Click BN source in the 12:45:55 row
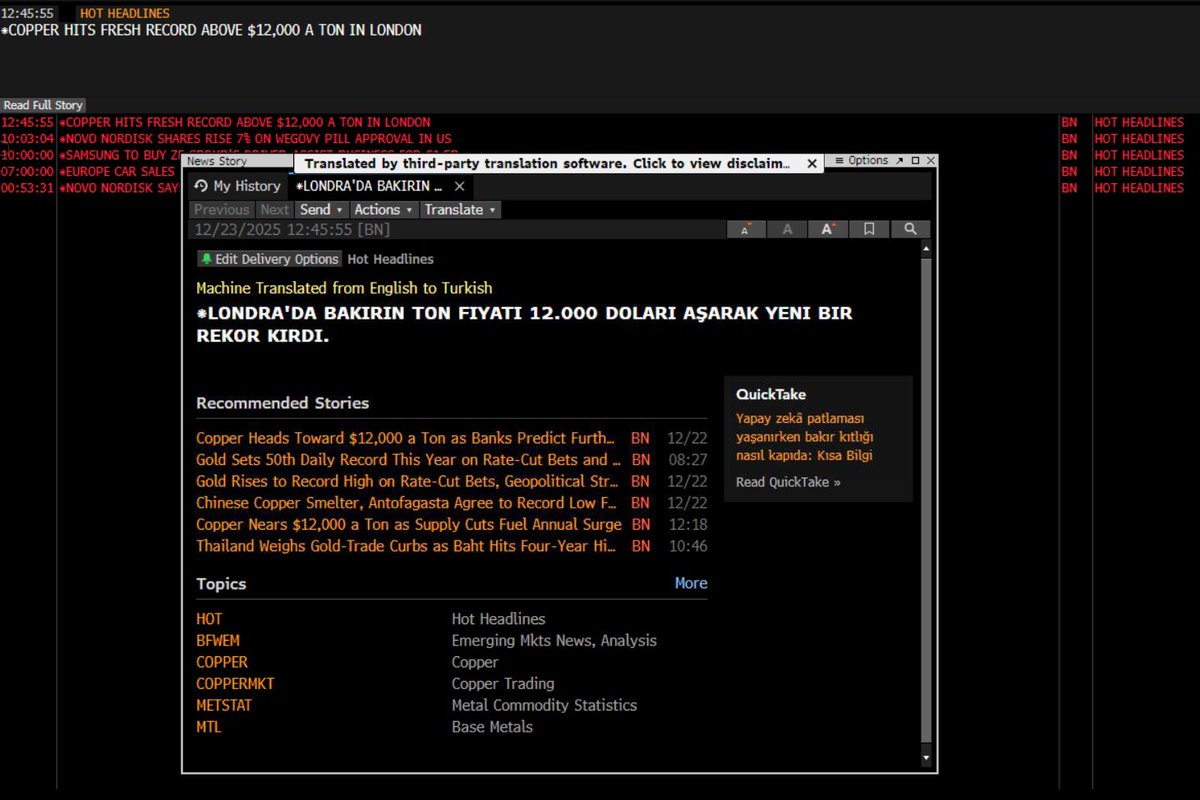Screen dimensions: 1200x800 1070,122
